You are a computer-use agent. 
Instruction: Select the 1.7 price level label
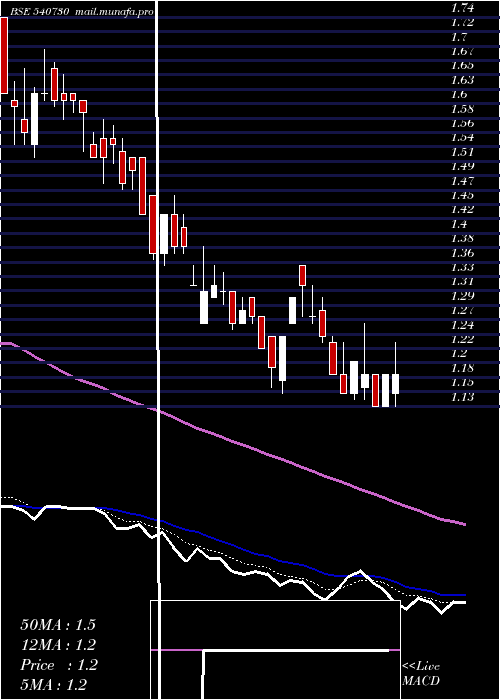459,37
